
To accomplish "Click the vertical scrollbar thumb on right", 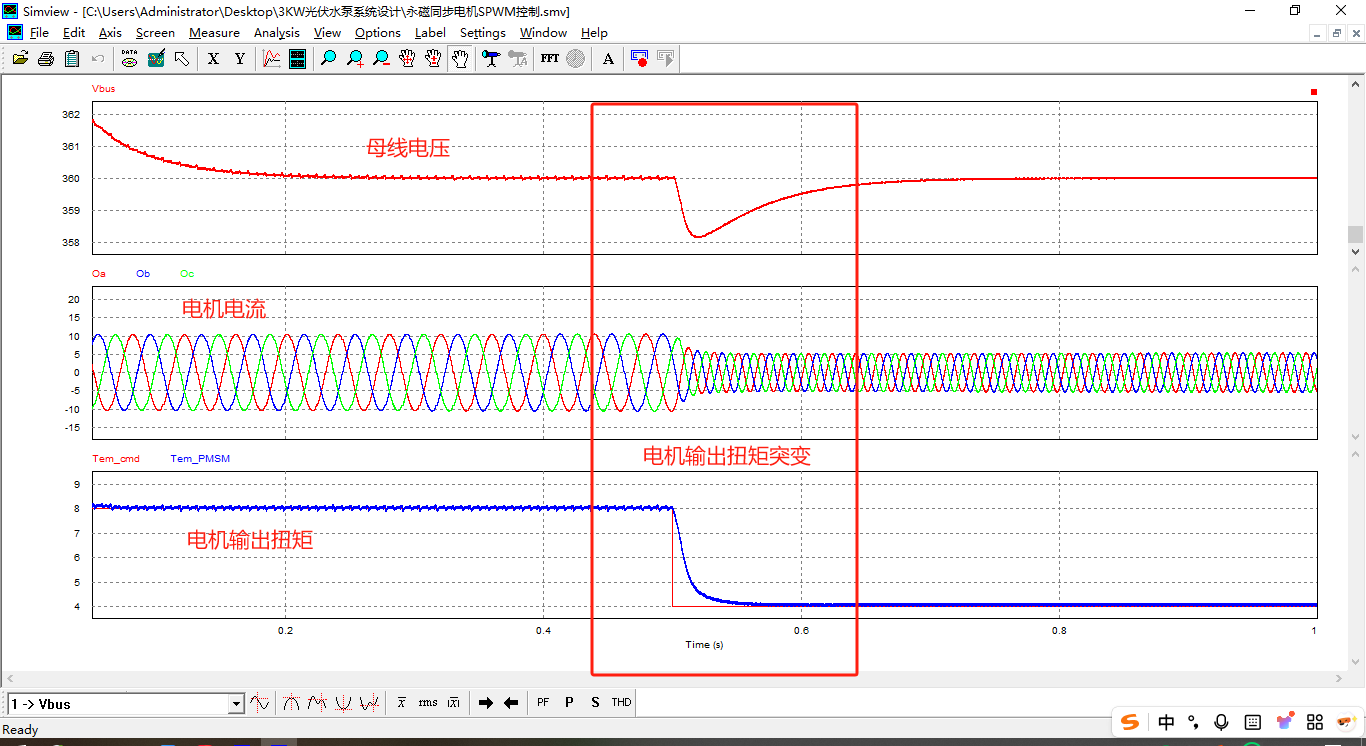I will click(x=1355, y=234).
